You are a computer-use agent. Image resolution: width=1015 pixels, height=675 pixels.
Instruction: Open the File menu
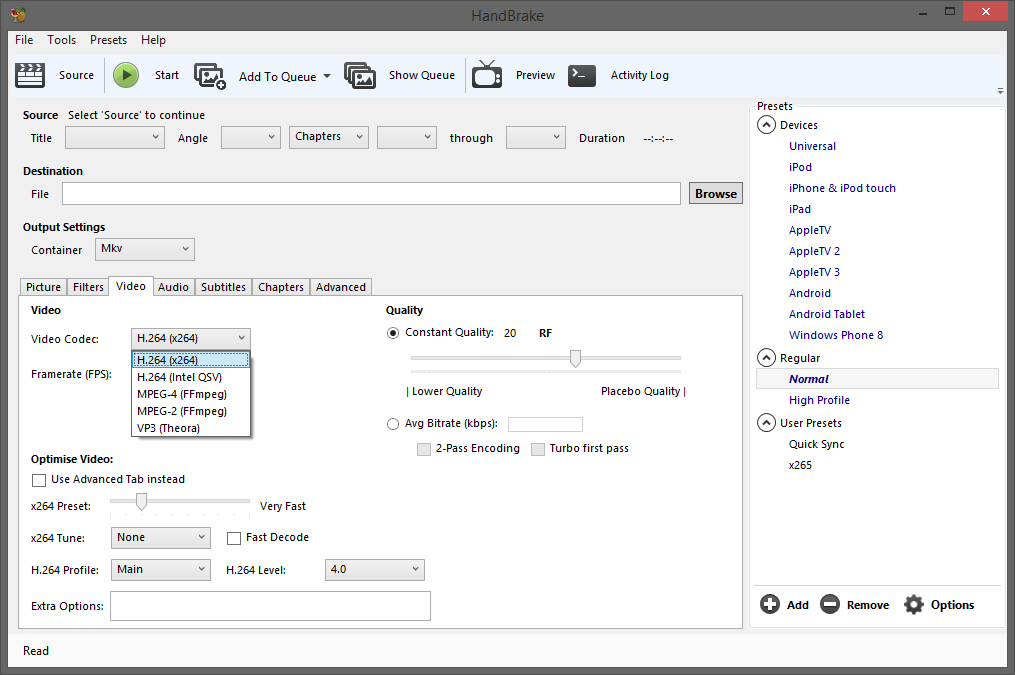[x=24, y=40]
